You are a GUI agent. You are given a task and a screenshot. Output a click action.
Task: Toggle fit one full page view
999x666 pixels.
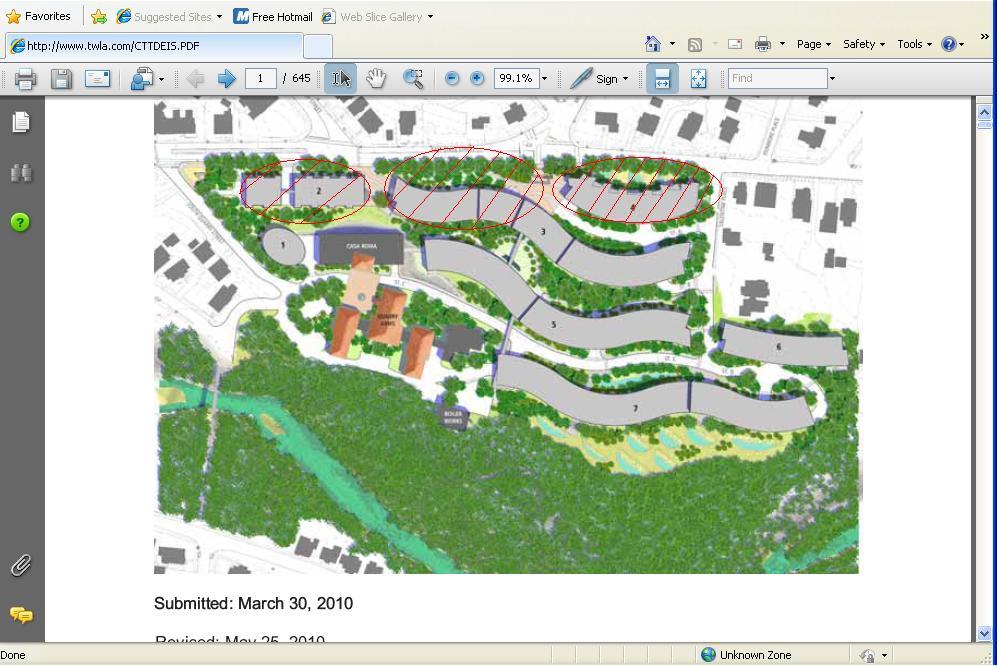[x=698, y=79]
